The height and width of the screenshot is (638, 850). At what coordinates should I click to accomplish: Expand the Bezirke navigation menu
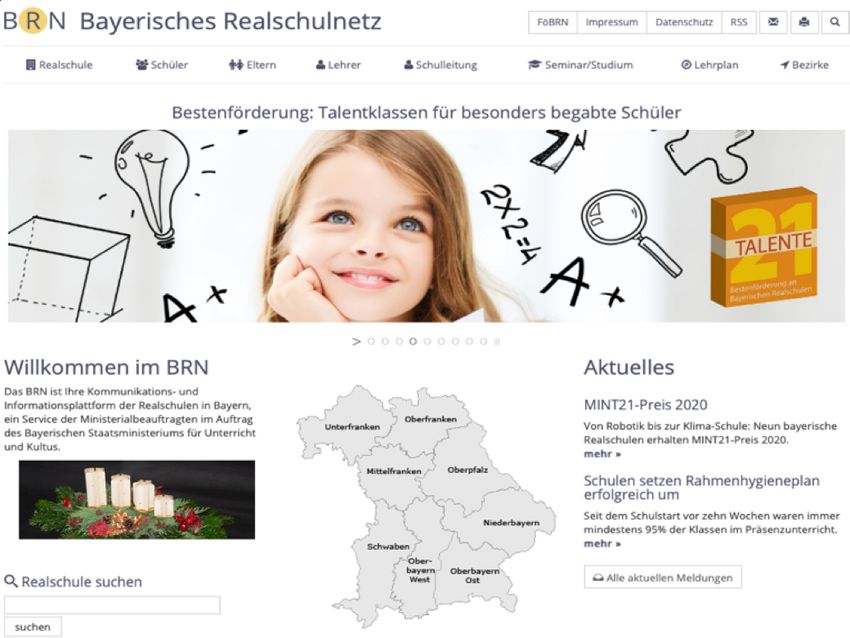click(x=804, y=65)
